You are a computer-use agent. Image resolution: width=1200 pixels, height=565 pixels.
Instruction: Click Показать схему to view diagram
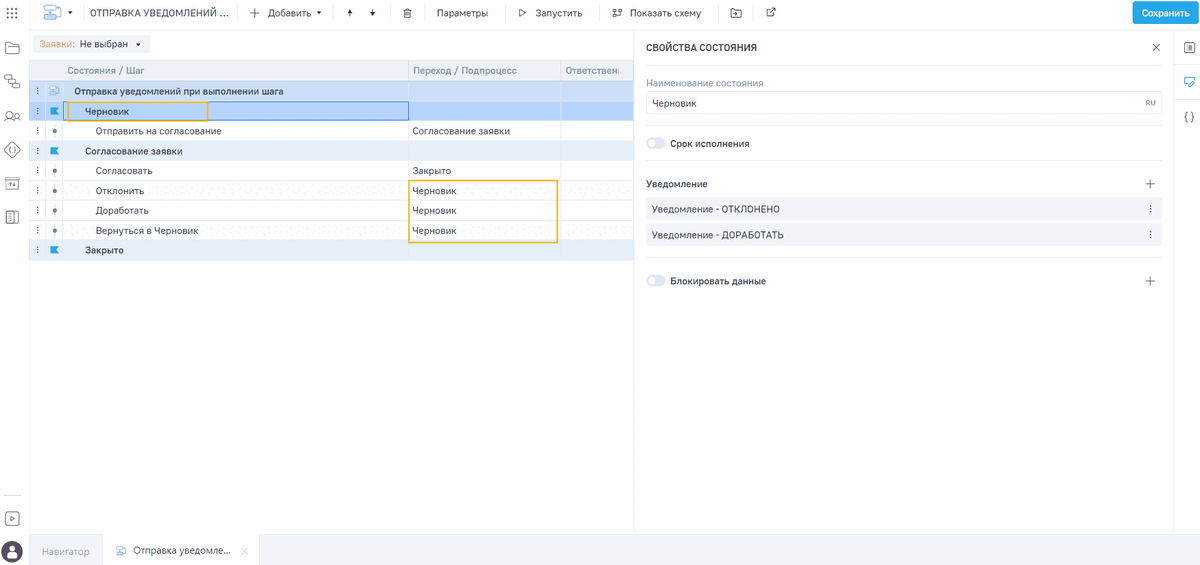(x=656, y=13)
